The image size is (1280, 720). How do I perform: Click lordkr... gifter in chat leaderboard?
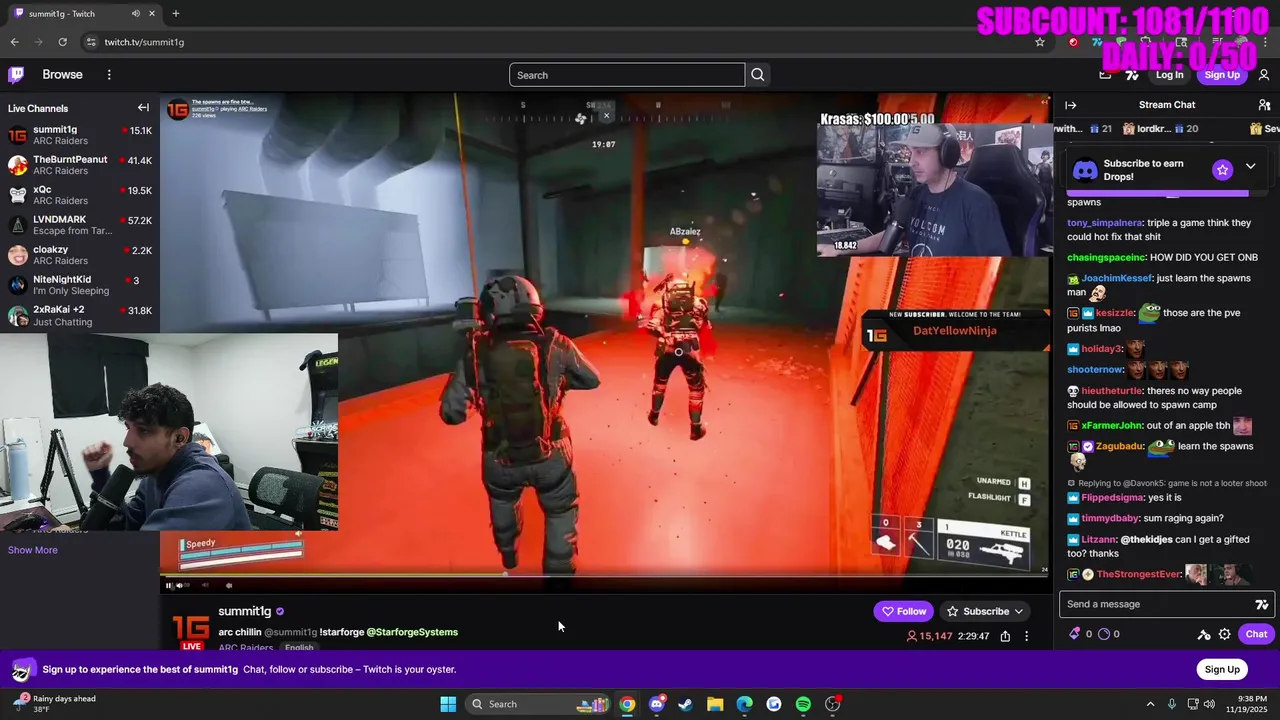pos(1145,128)
